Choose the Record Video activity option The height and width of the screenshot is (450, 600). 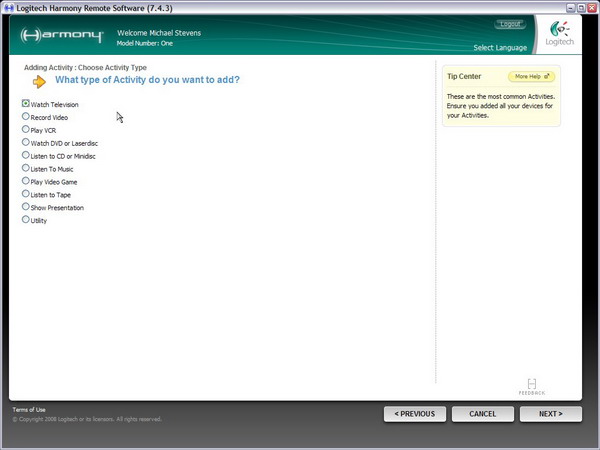[26, 116]
